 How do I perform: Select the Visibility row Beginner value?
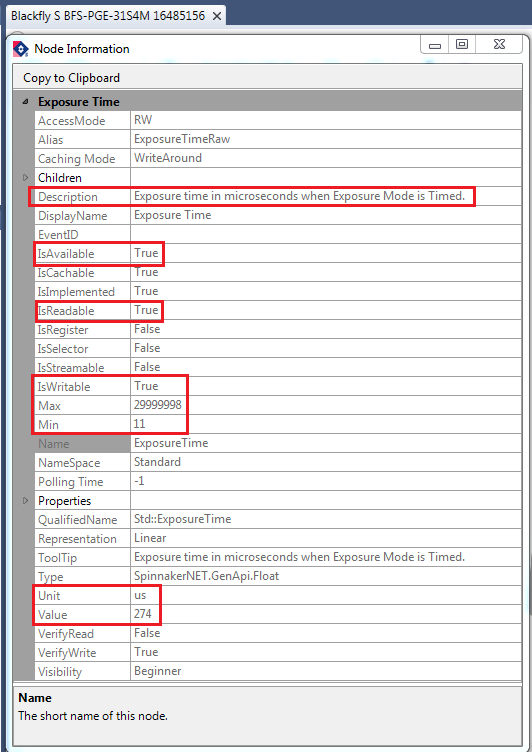(x=326, y=671)
